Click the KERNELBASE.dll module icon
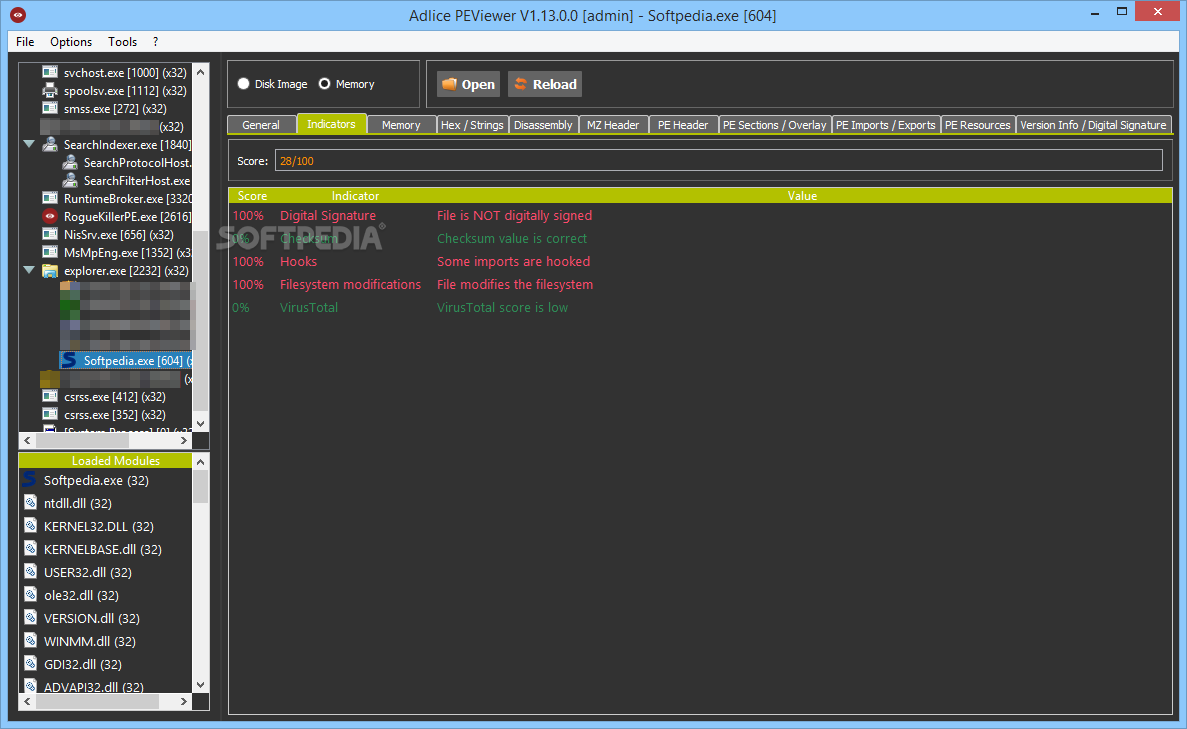The width and height of the screenshot is (1187, 729). point(30,549)
